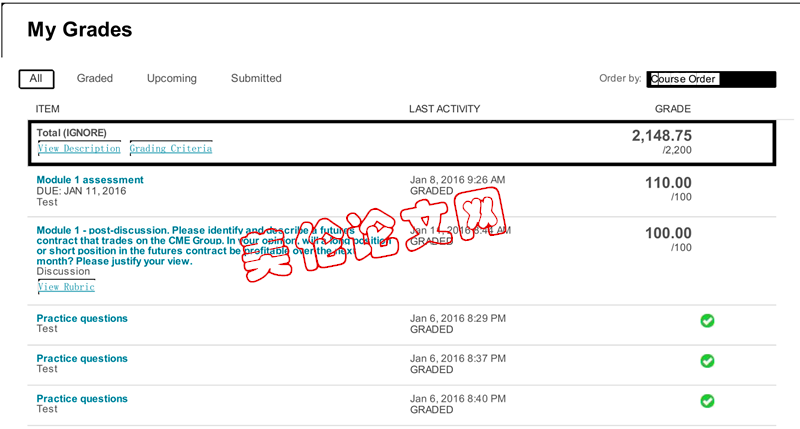Click green checkmark for 8:29 PM practice questions
Viewport: 800px width, 429px height.
coord(707,321)
